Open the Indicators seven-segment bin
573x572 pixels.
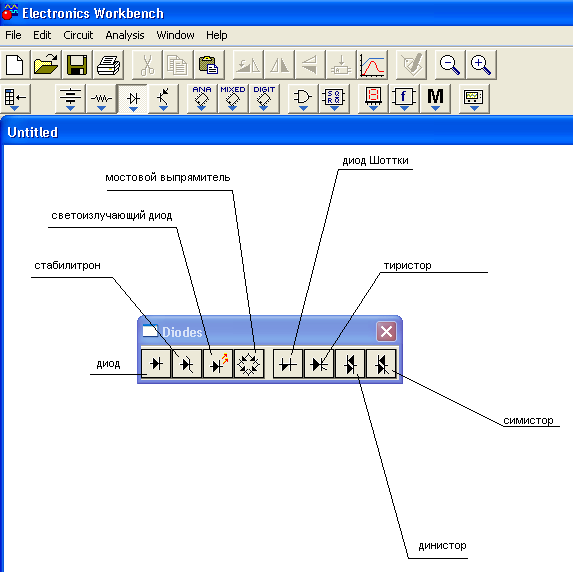coord(373,99)
